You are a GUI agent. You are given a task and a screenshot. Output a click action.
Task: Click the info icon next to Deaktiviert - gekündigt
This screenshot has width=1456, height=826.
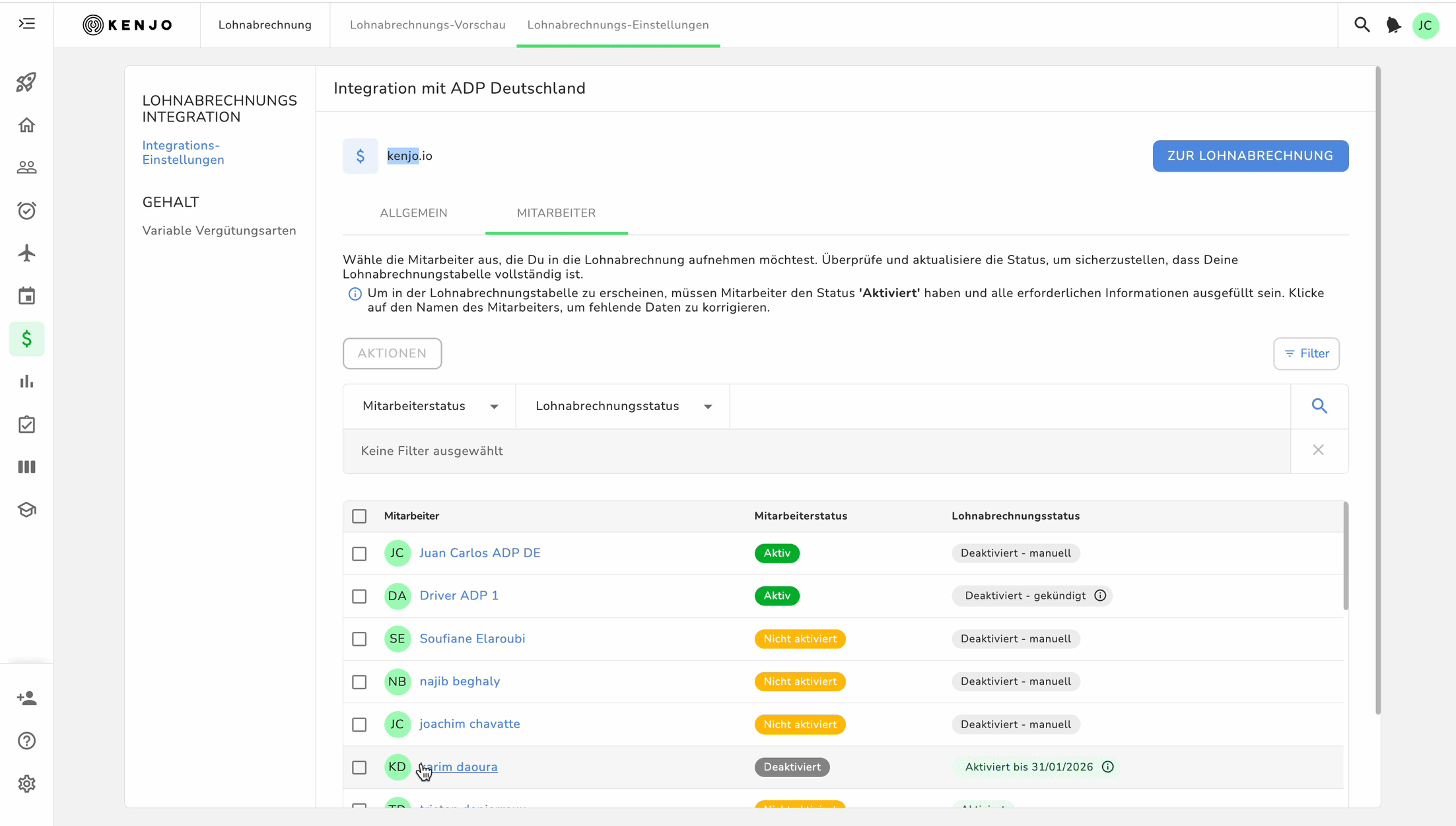tap(1100, 596)
